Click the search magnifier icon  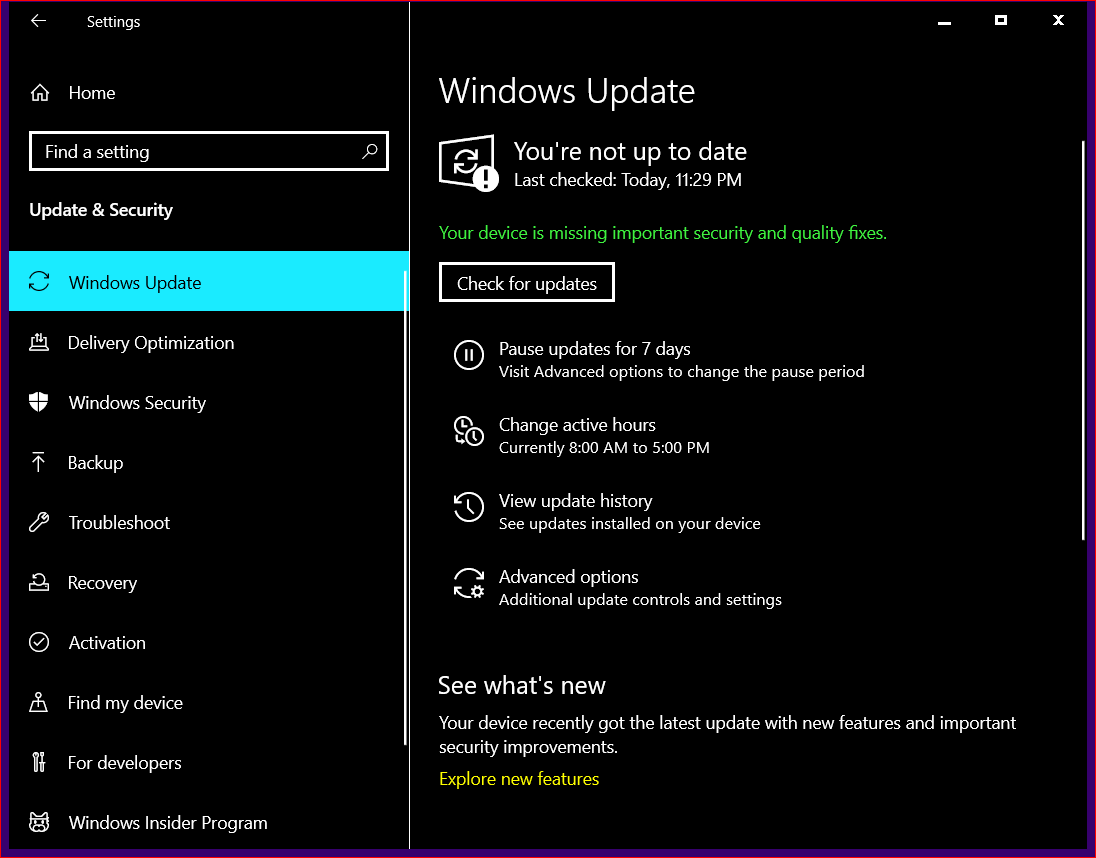point(370,151)
